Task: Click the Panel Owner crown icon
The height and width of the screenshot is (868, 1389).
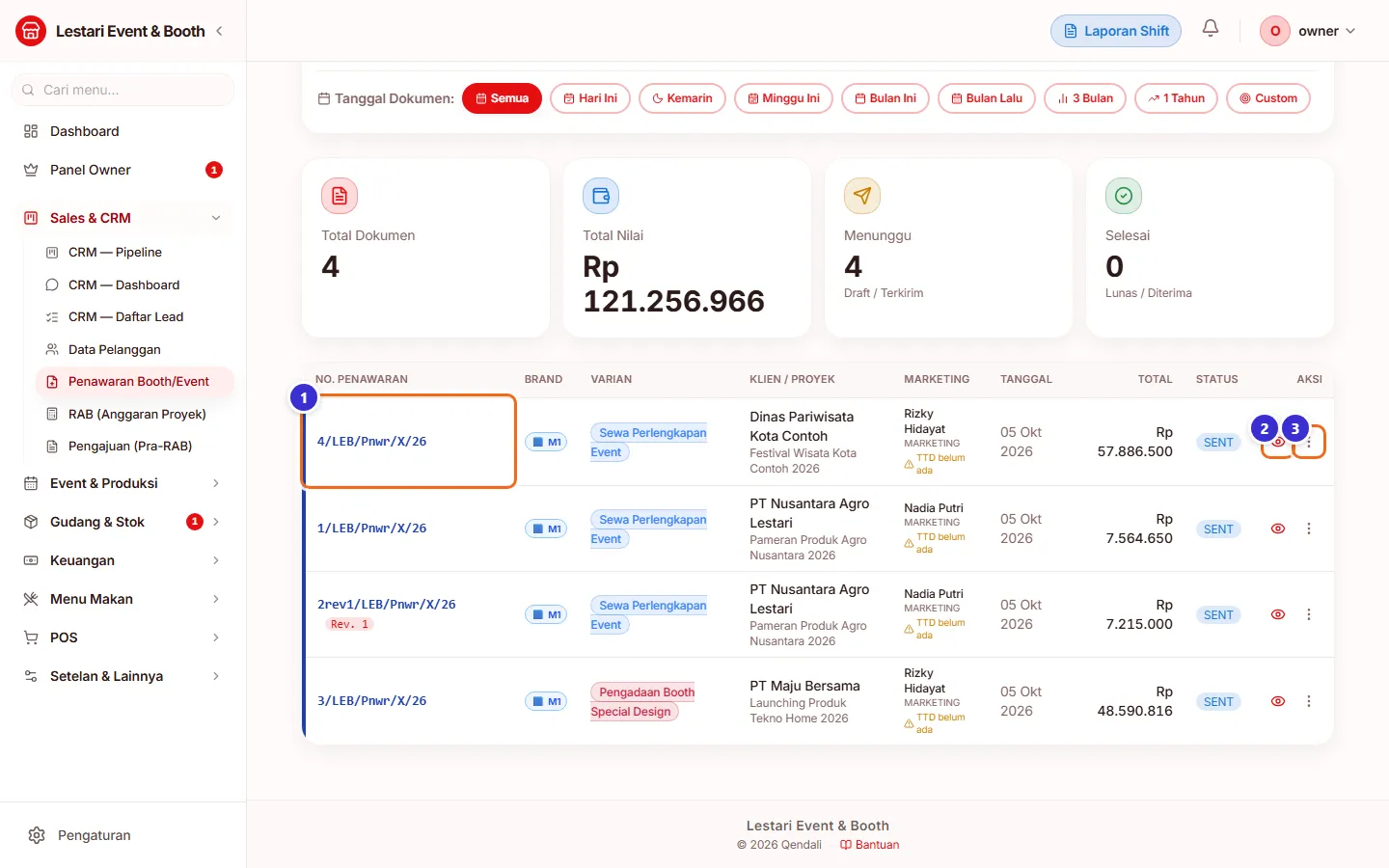Action: point(31,170)
